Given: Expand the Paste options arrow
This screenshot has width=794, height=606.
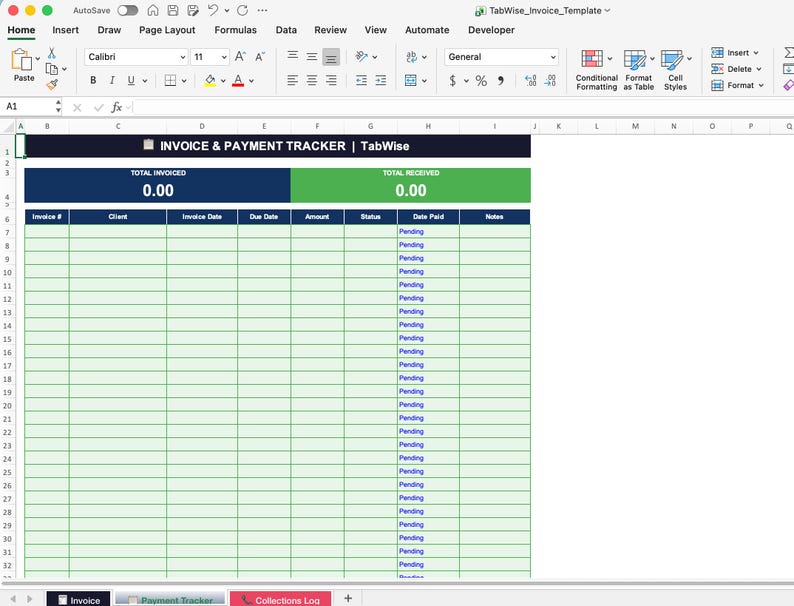Looking at the screenshot, I should click(37, 58).
